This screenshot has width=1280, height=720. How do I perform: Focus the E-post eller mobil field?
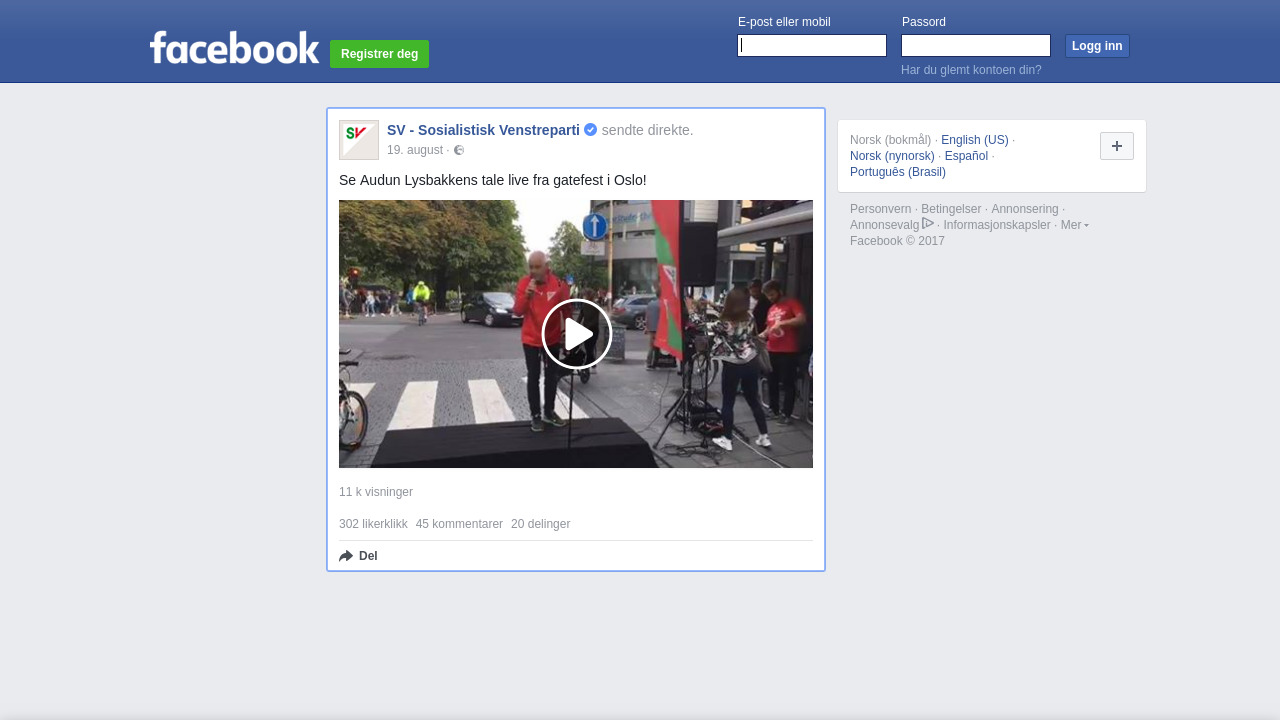click(x=812, y=46)
